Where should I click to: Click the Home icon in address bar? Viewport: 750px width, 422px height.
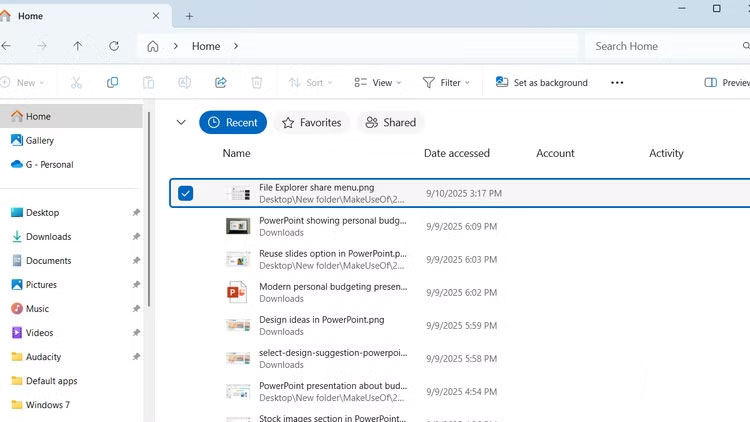153,46
